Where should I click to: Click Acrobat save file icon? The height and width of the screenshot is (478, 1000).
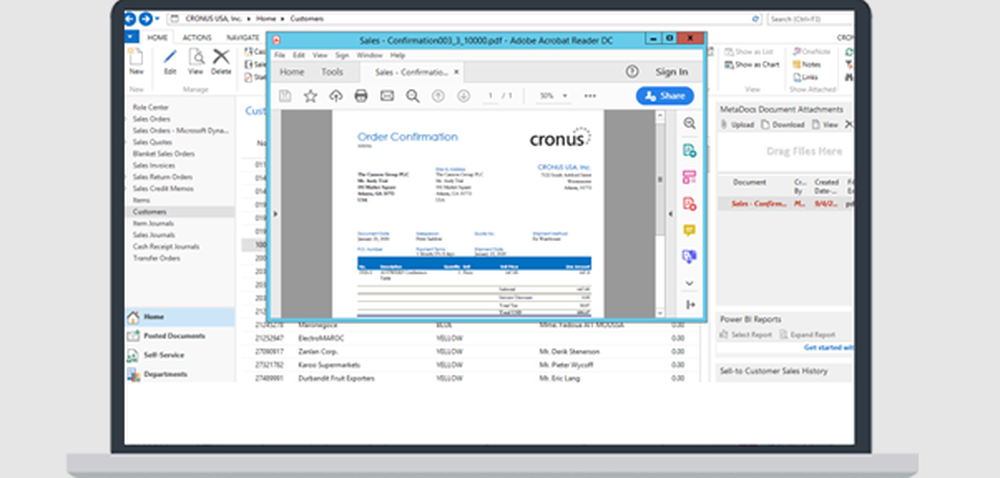[285, 96]
